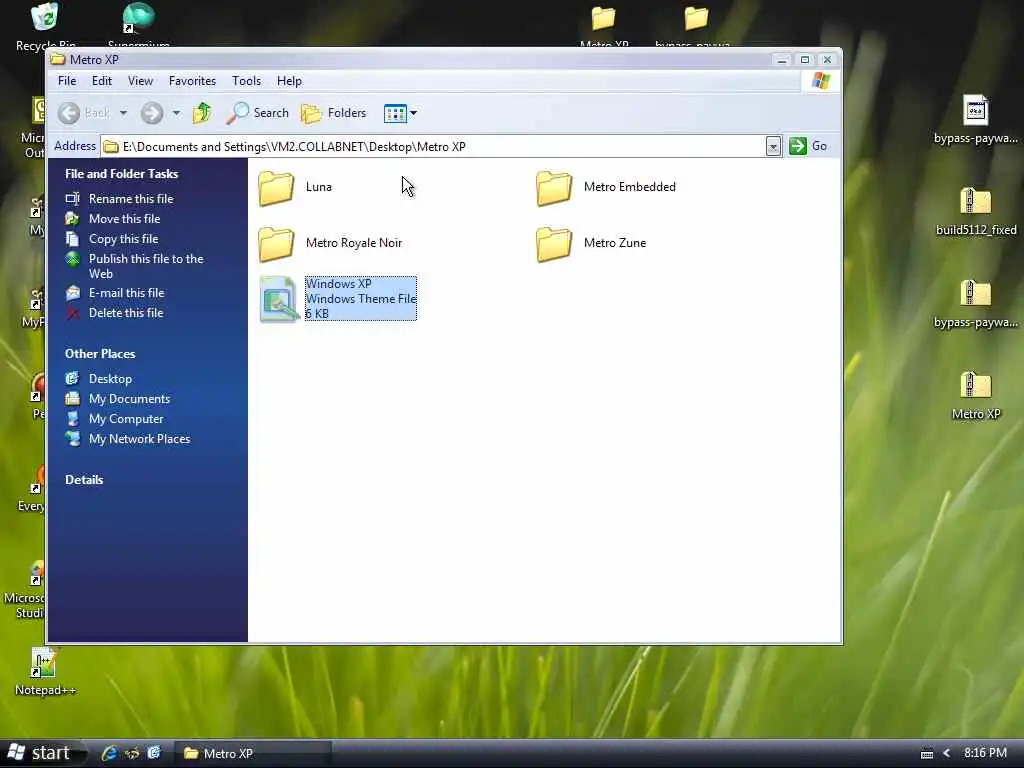Select the Windows XP theme file icon
The image size is (1024, 768).
tap(280, 299)
